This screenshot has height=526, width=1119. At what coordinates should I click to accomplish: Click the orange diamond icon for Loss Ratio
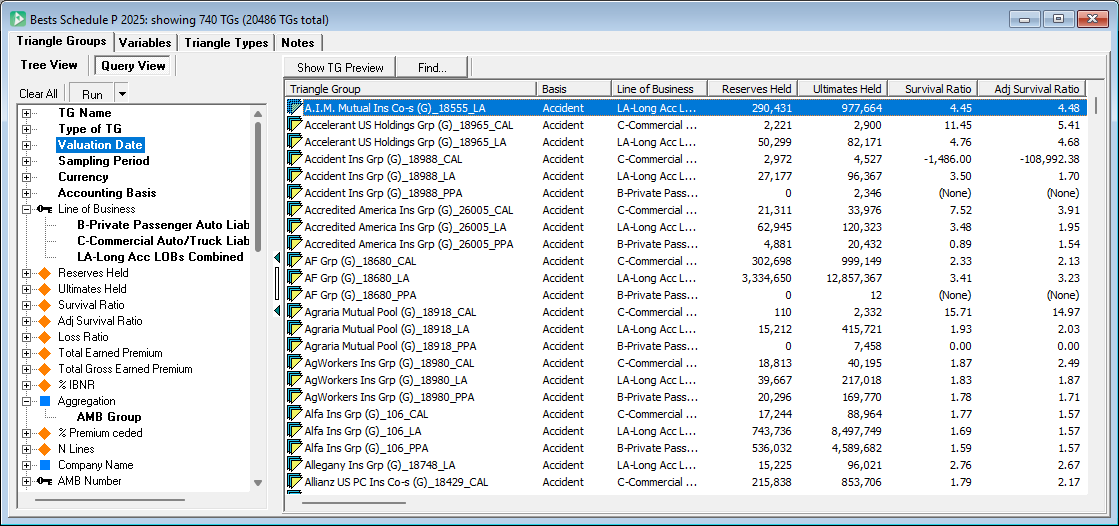tap(45, 337)
